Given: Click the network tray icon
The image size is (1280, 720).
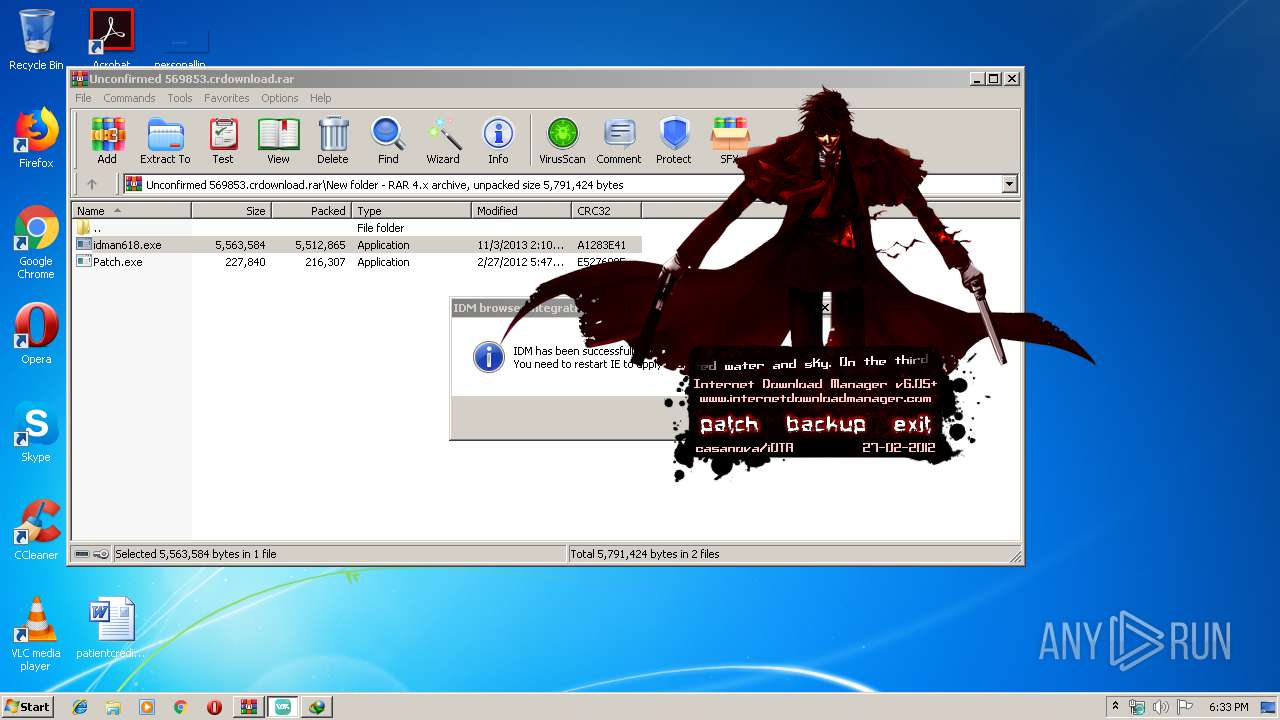Looking at the screenshot, I should coord(1138,707).
